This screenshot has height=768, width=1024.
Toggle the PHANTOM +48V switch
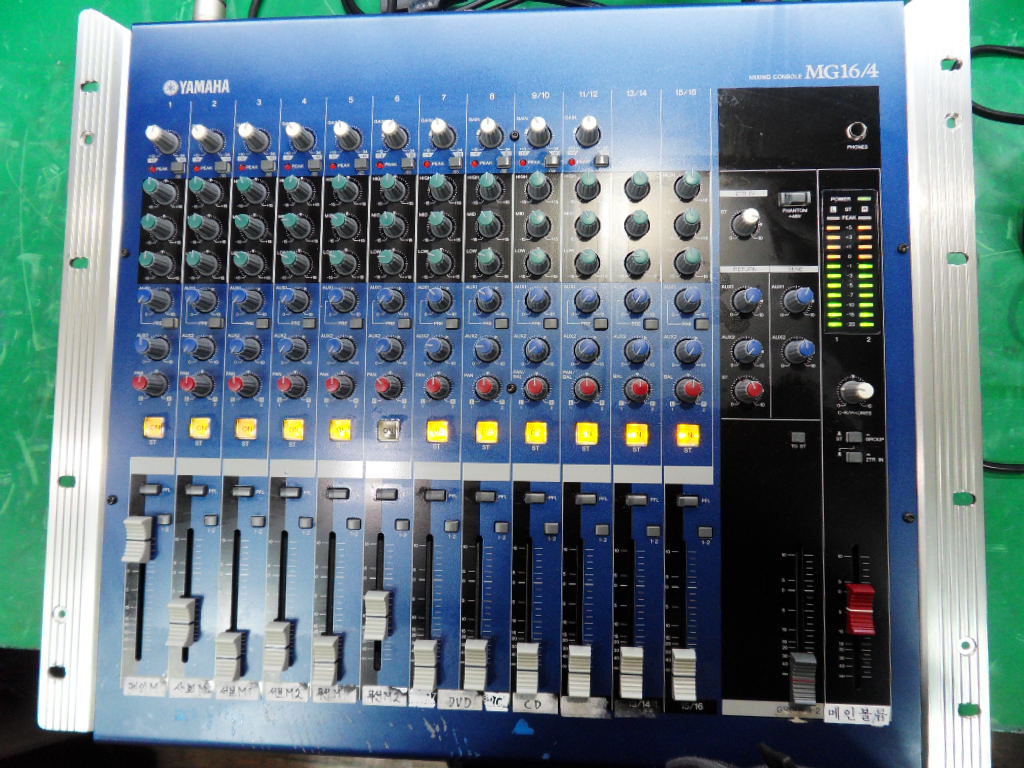click(794, 199)
